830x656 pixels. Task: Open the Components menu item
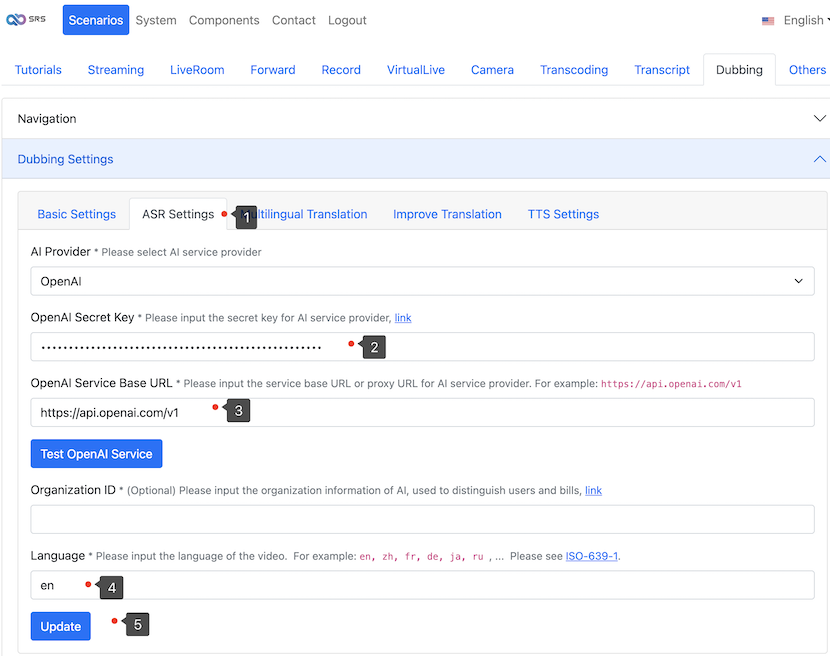(224, 20)
